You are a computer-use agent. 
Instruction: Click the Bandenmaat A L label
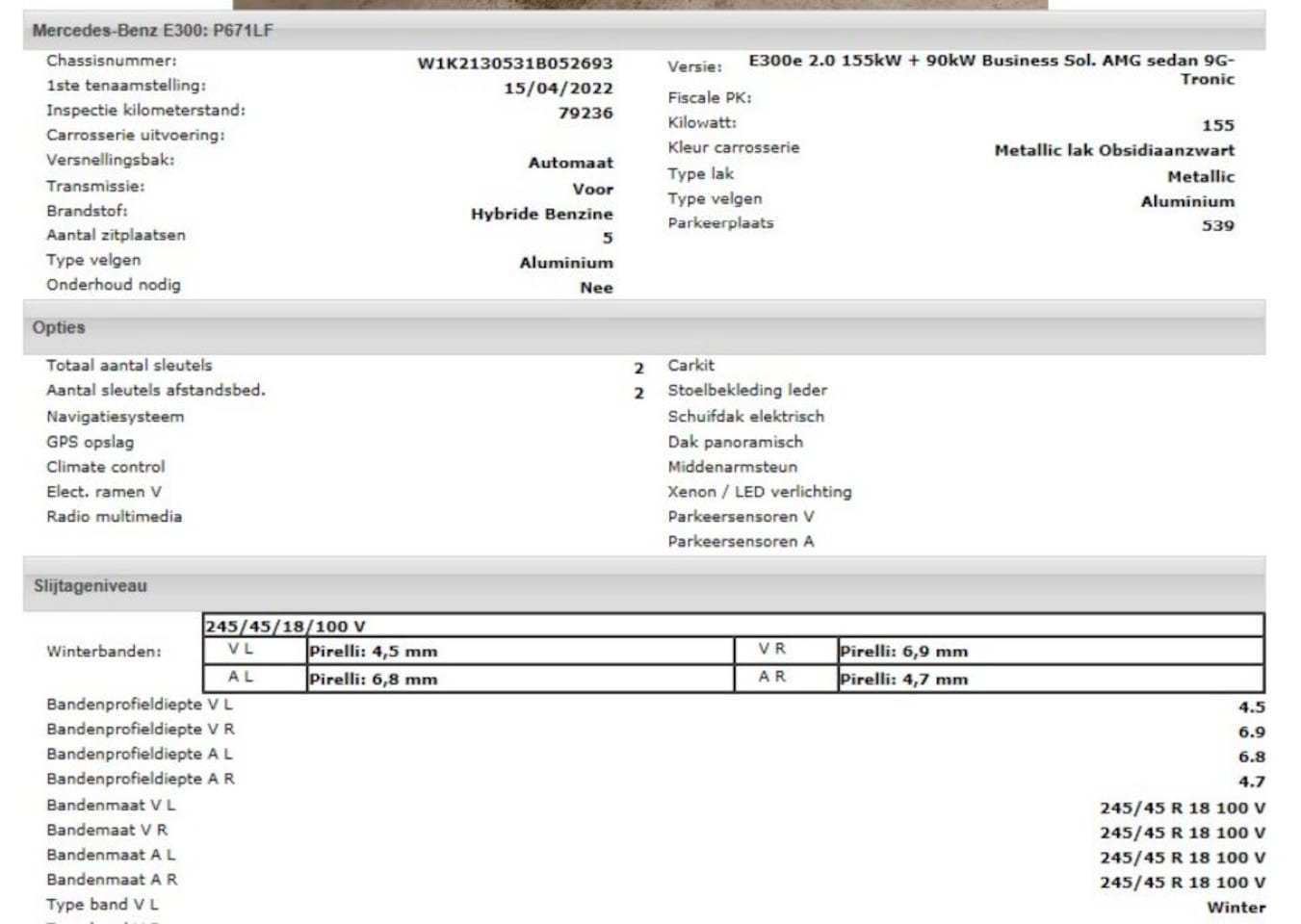(111, 855)
